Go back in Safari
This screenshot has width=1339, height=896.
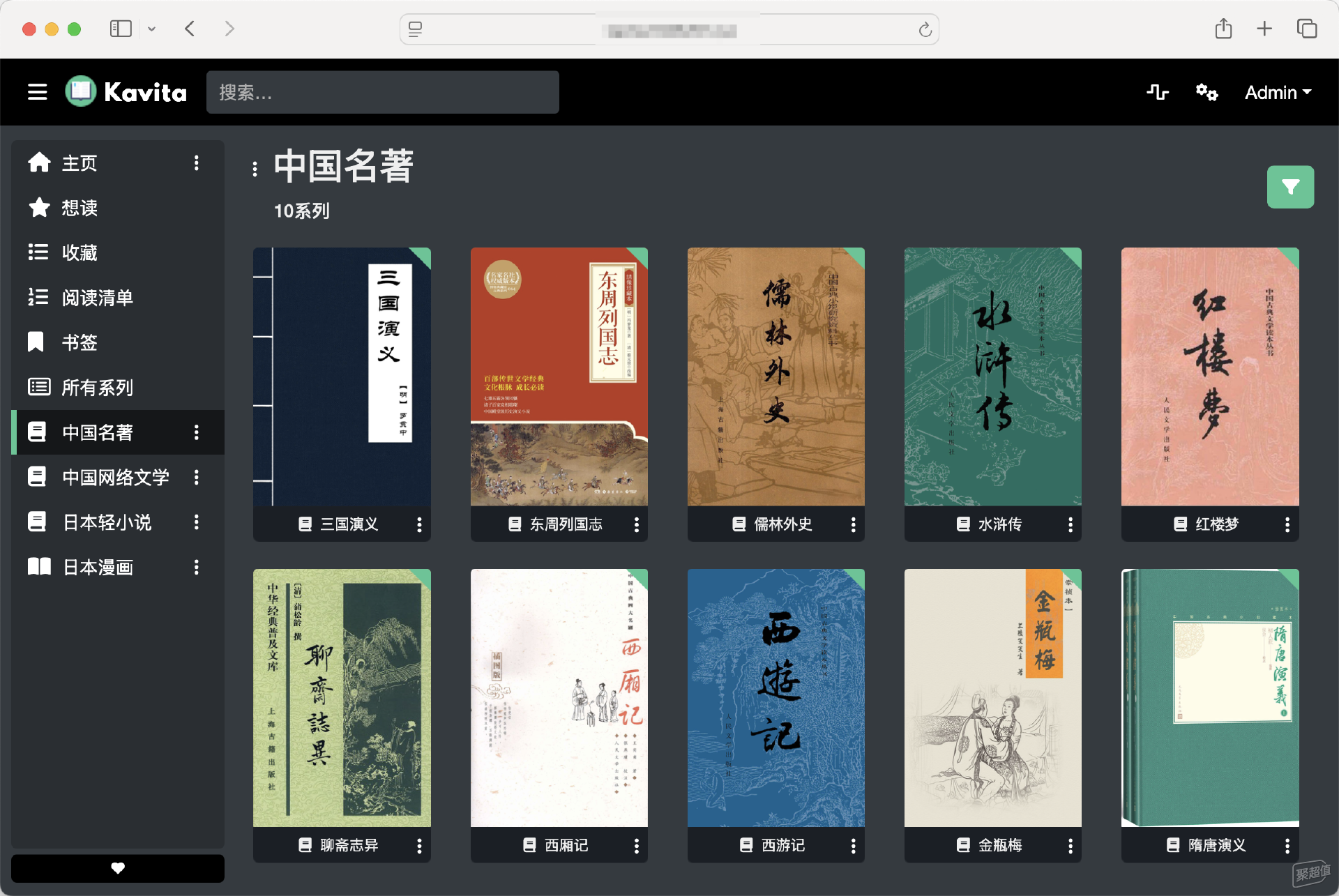pos(190,29)
